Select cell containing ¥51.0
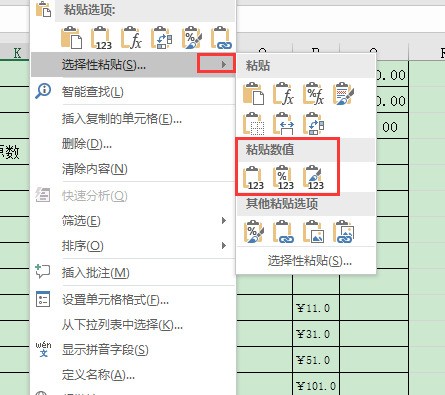 pyautogui.click(x=316, y=360)
